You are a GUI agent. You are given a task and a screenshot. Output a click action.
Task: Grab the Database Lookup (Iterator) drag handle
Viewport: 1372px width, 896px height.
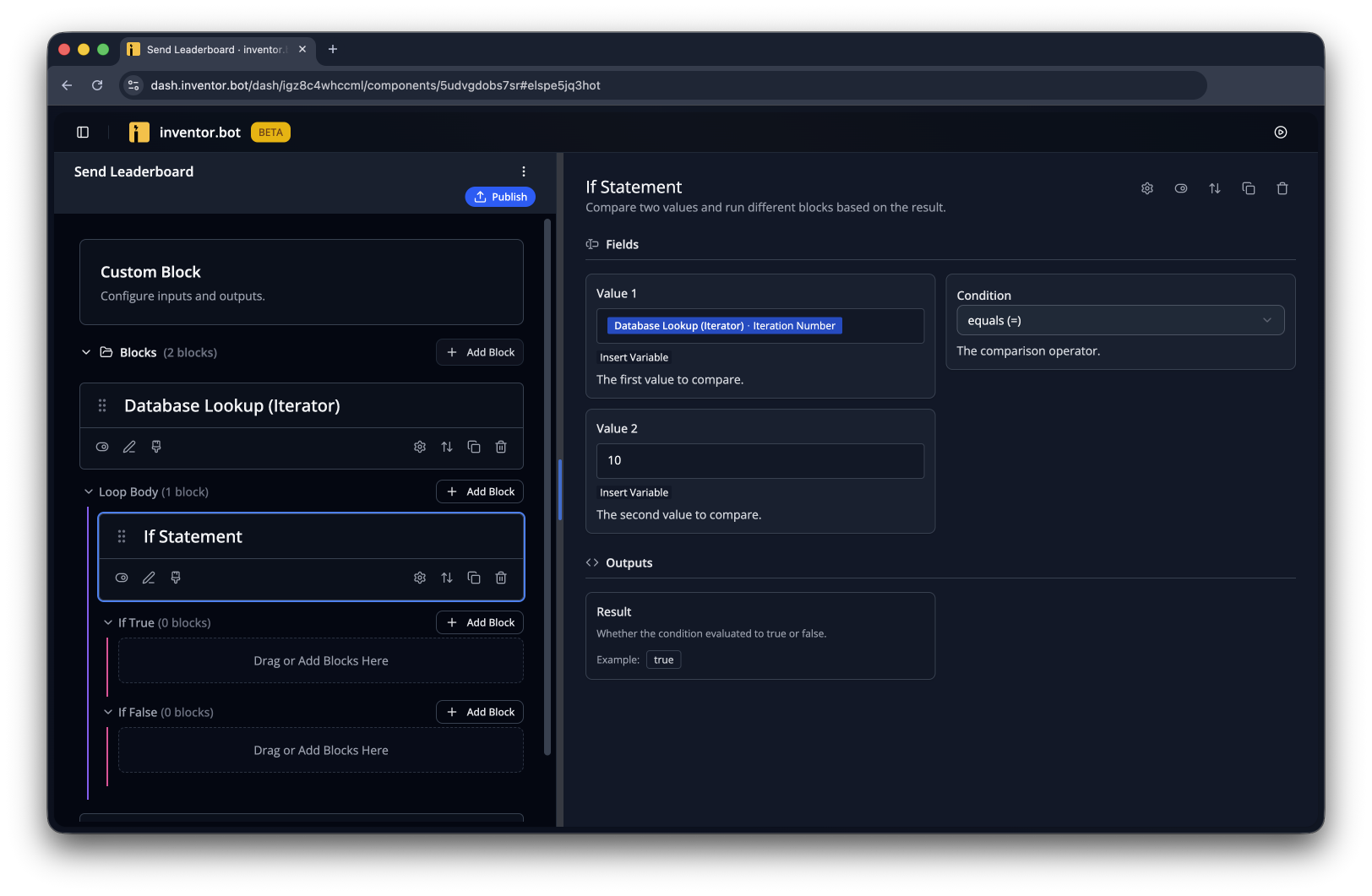102,405
